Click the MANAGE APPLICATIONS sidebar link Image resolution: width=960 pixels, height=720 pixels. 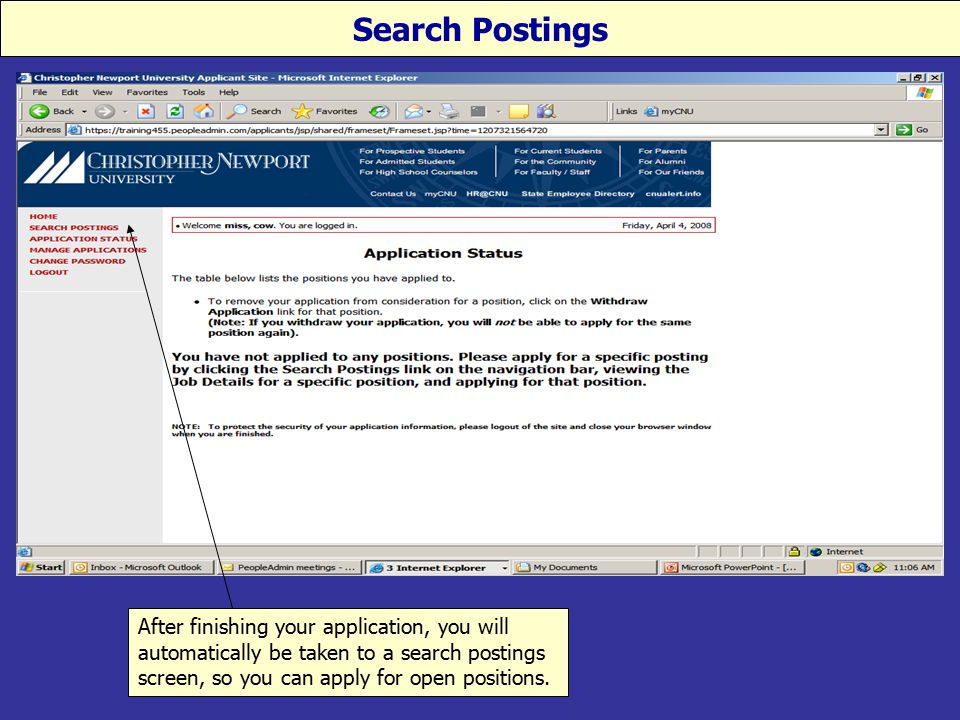coord(88,250)
